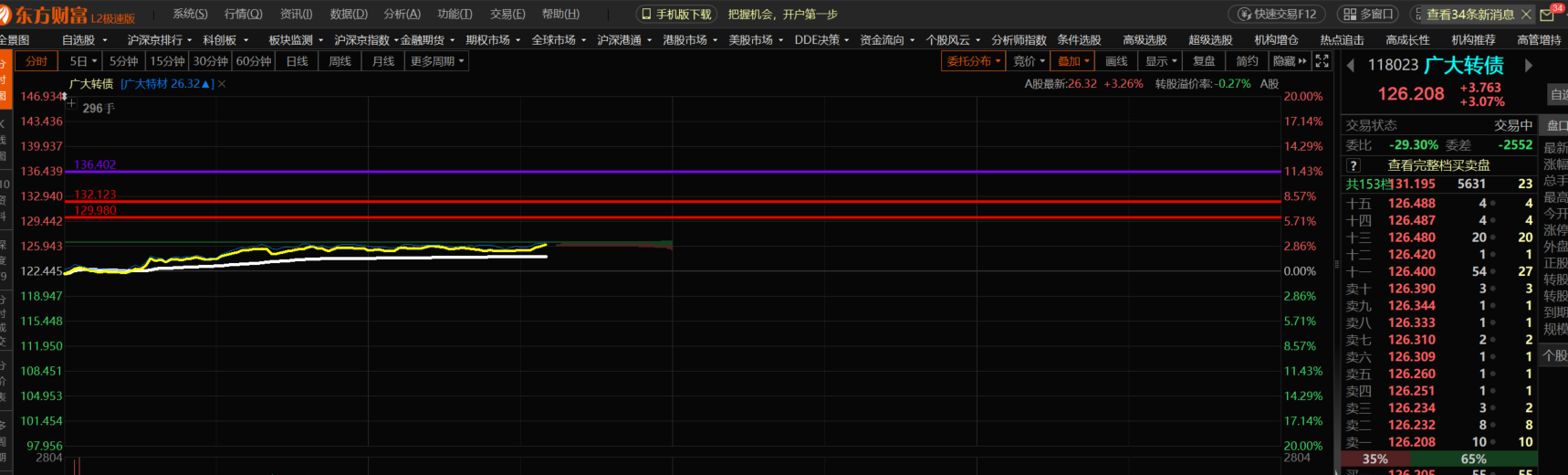This screenshot has width=1568, height=475.
Task: Open the 竞价 auction dropdown
Action: click(1029, 61)
